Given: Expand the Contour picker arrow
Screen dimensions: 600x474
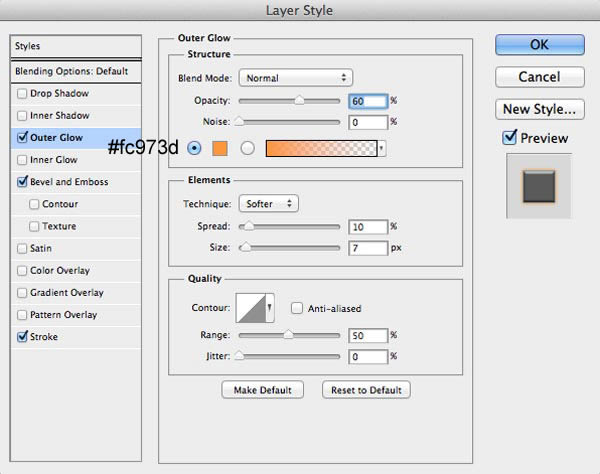Looking at the screenshot, I should pos(270,308).
